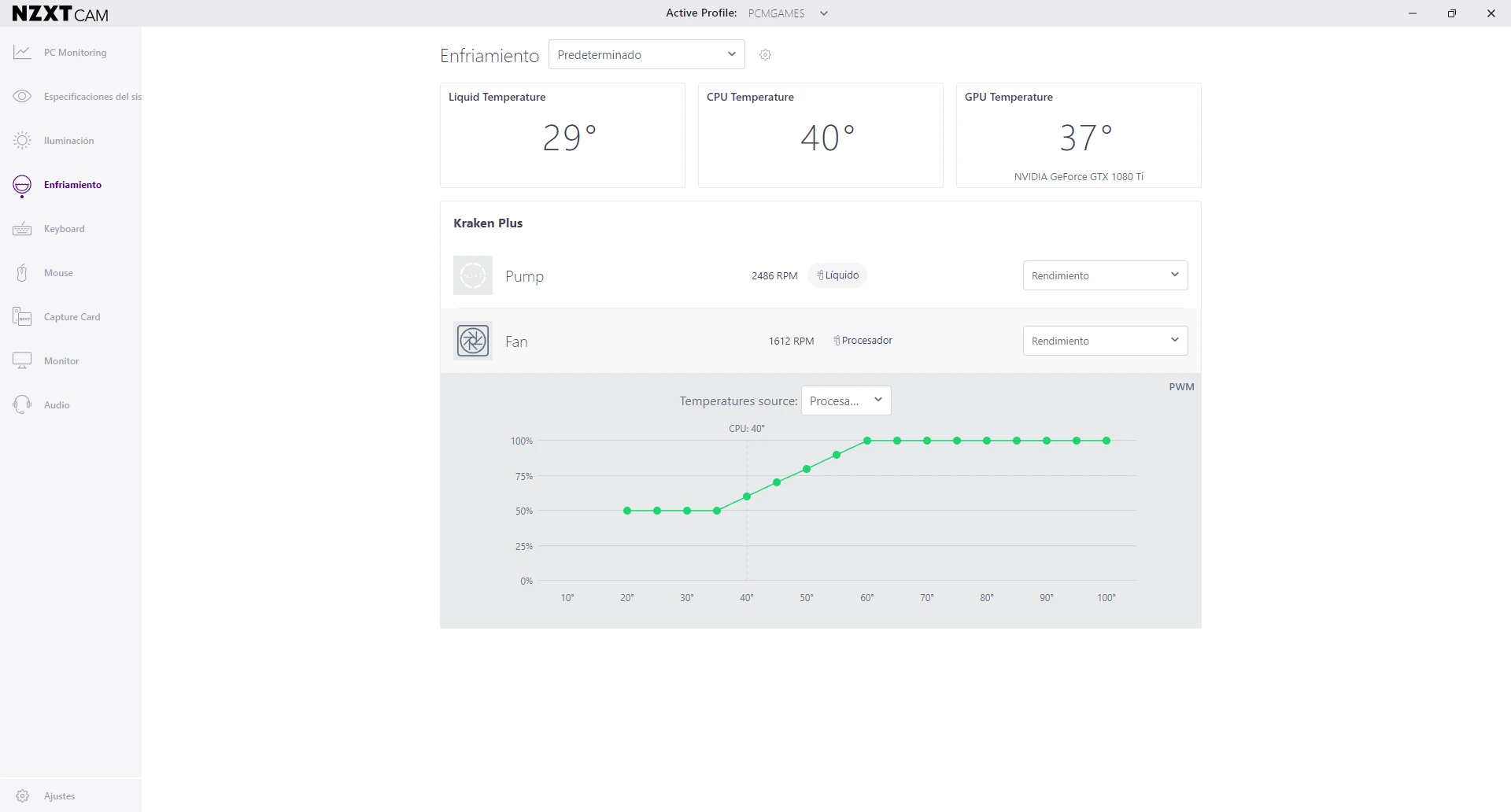Select the curve point at 50° temperature
The height and width of the screenshot is (812, 1511).
pyautogui.click(x=807, y=469)
